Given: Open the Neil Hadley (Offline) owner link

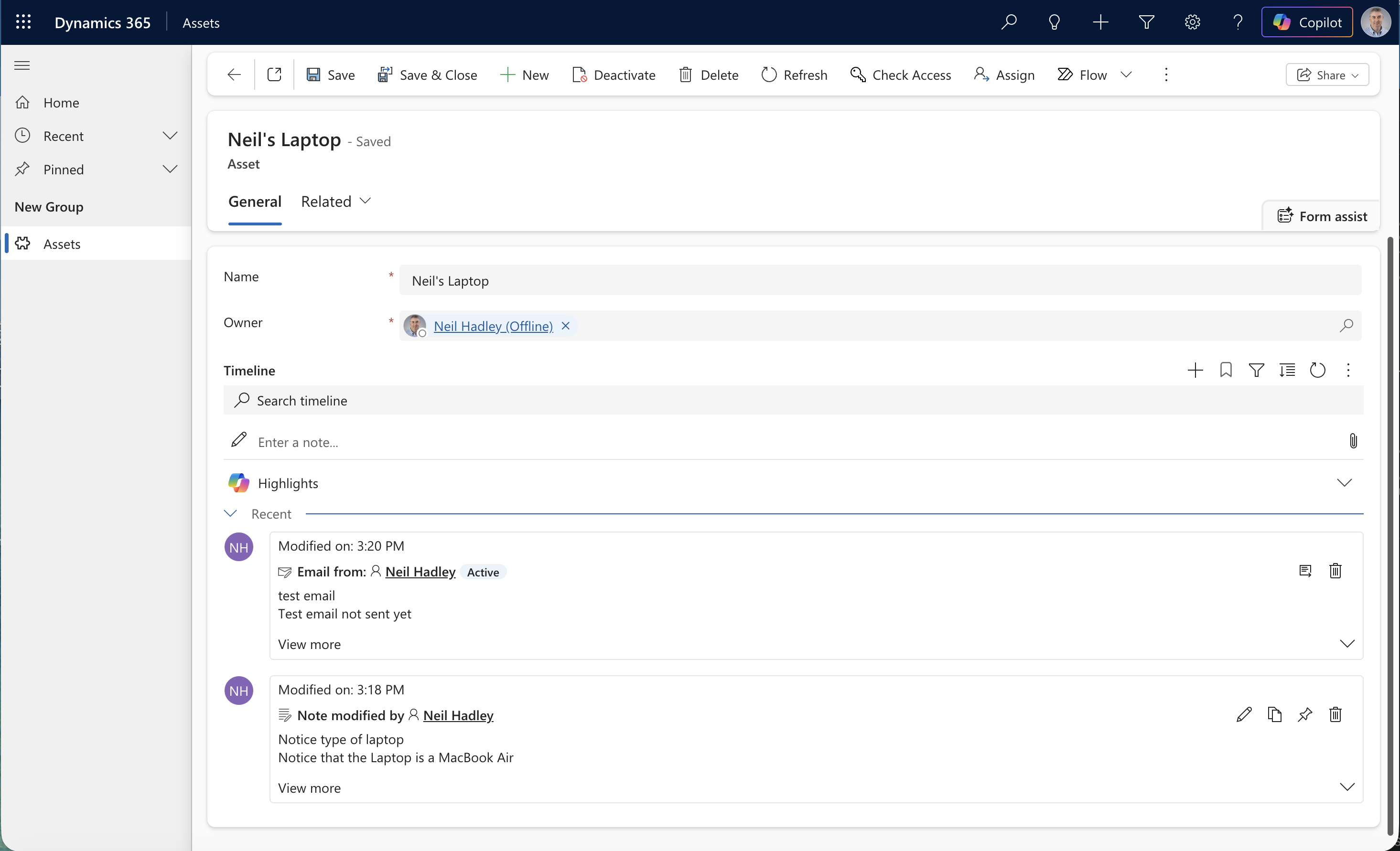Looking at the screenshot, I should pos(493,327).
